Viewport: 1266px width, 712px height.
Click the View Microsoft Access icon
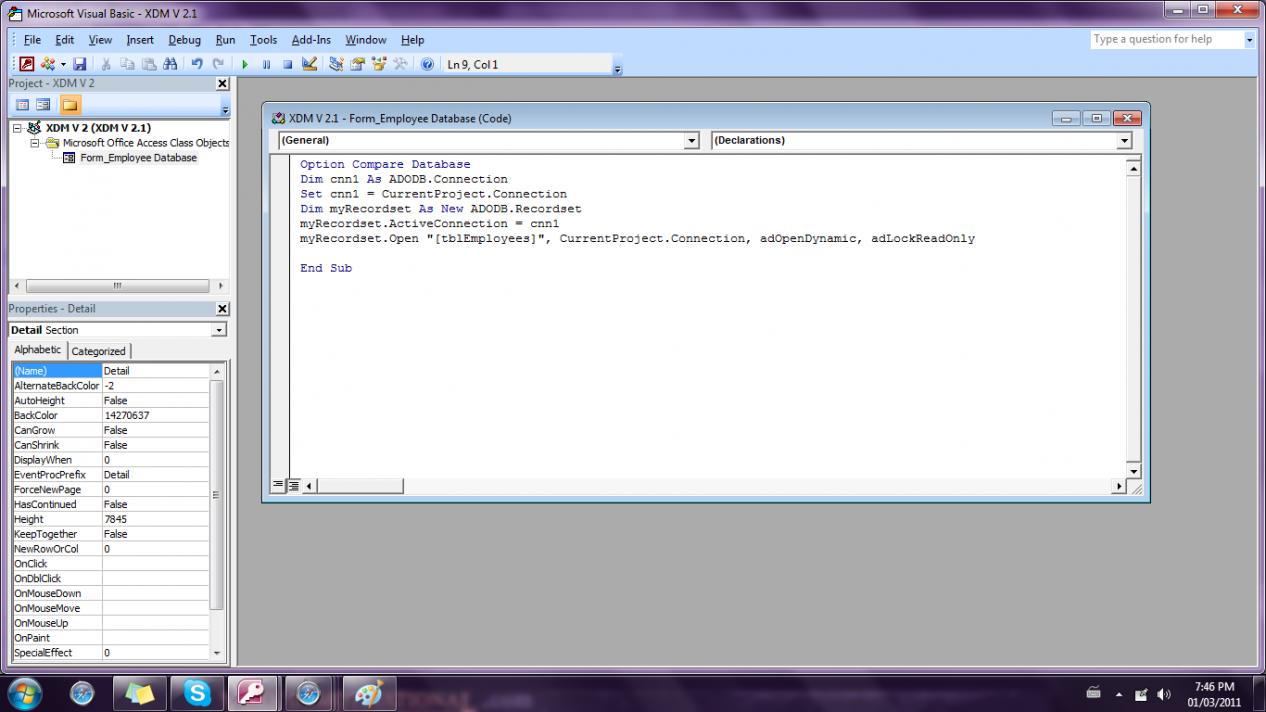27,64
